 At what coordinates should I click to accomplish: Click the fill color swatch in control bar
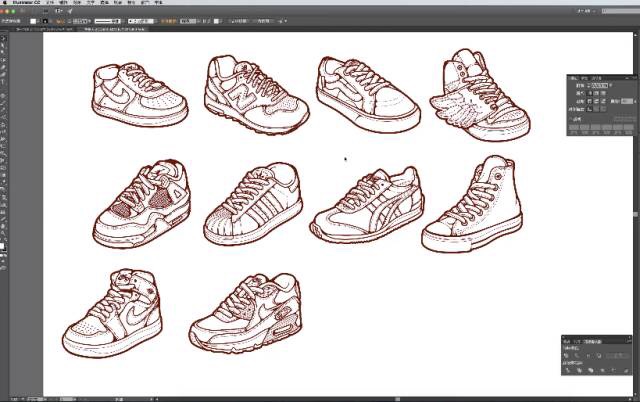coord(33,21)
